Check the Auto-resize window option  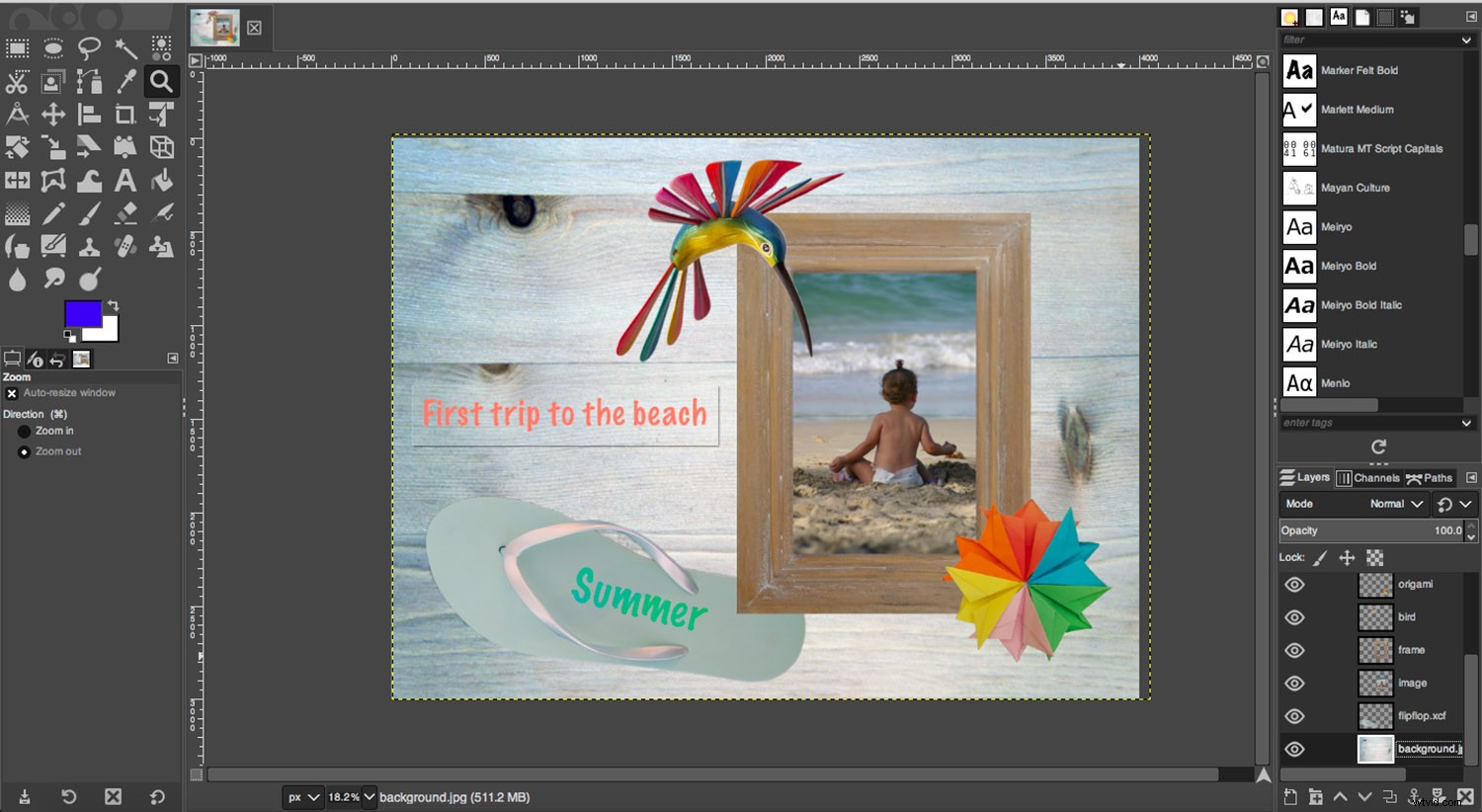coord(10,392)
